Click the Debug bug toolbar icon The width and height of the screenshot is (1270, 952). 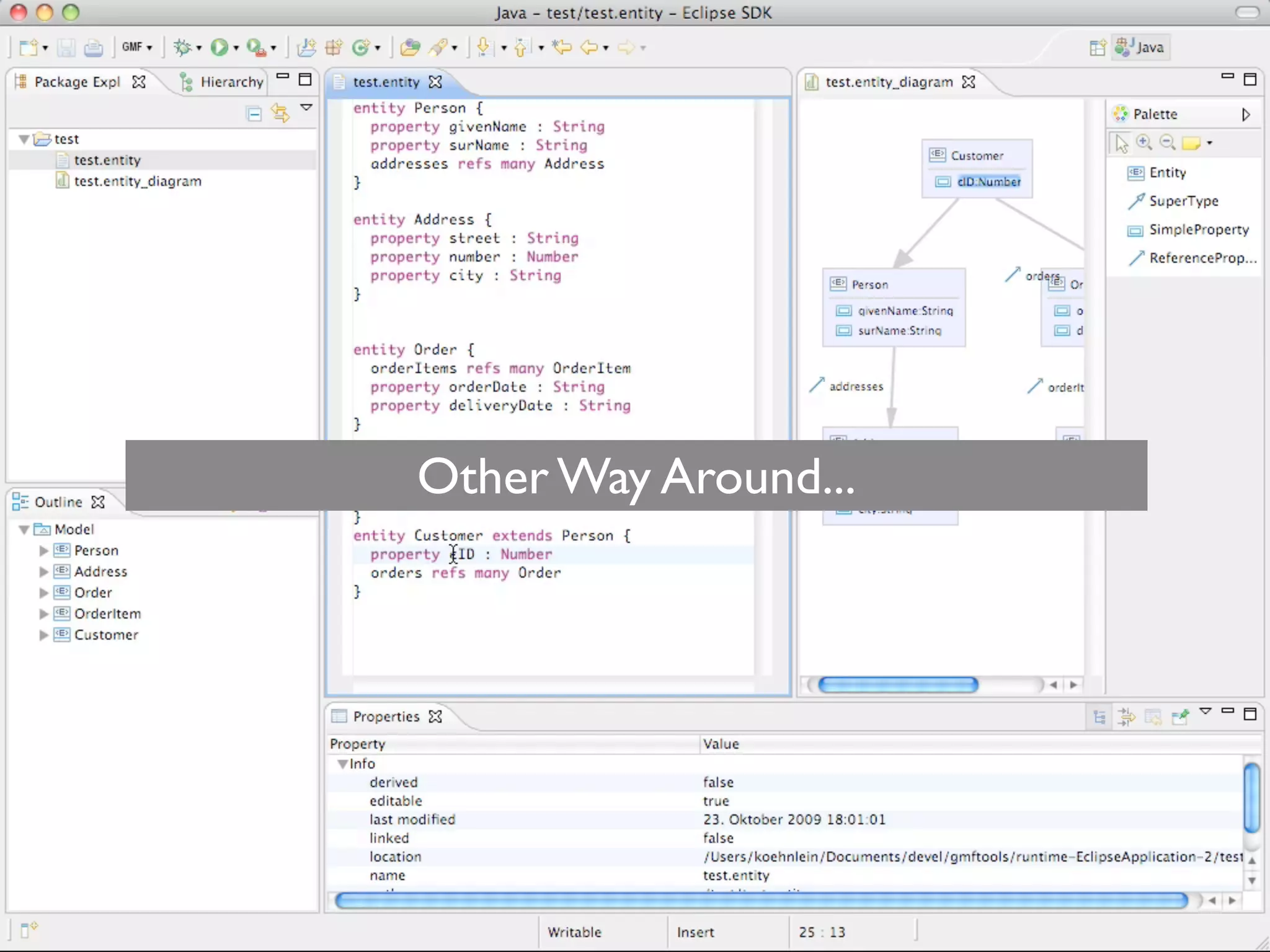pyautogui.click(x=182, y=47)
